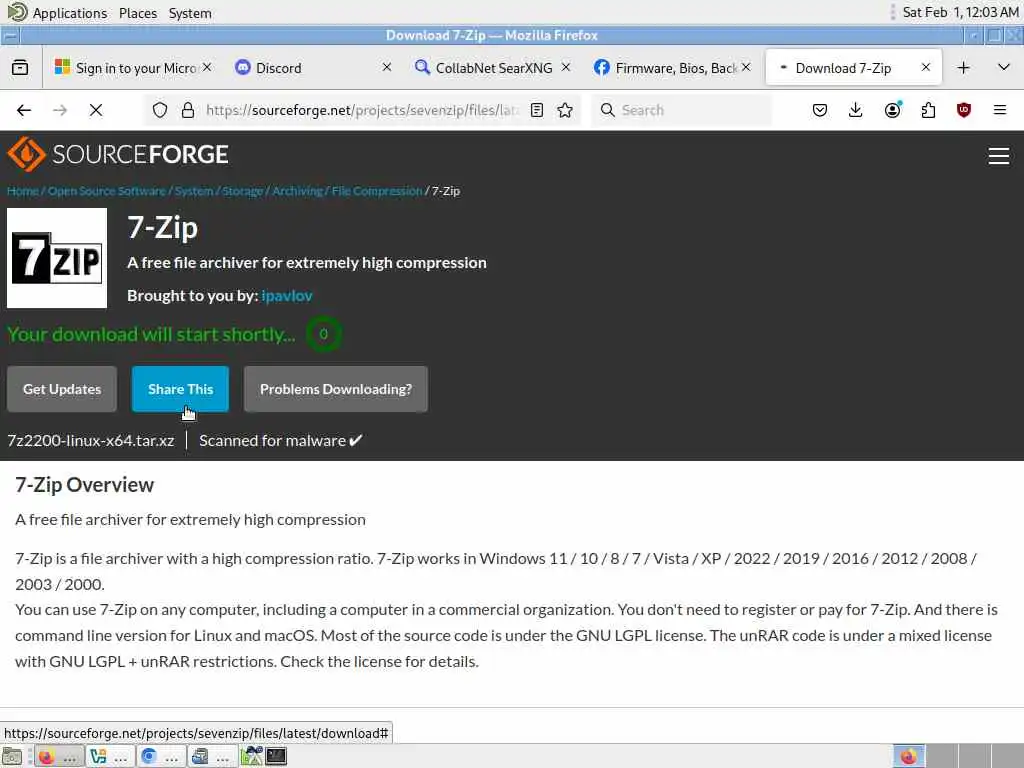The width and height of the screenshot is (1024, 768).
Task: Open the Places menu
Action: click(x=138, y=12)
